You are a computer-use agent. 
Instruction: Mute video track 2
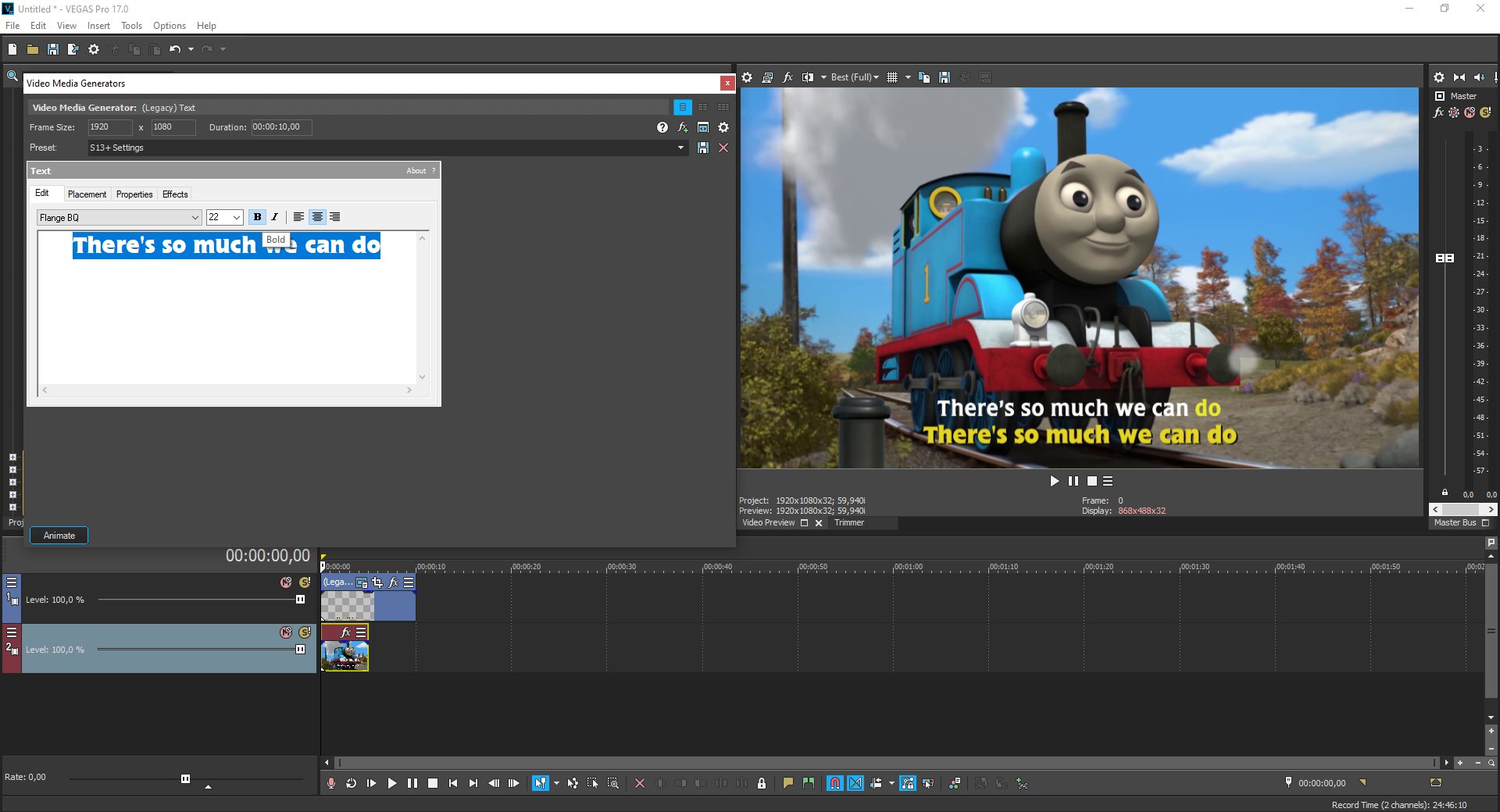(286, 632)
